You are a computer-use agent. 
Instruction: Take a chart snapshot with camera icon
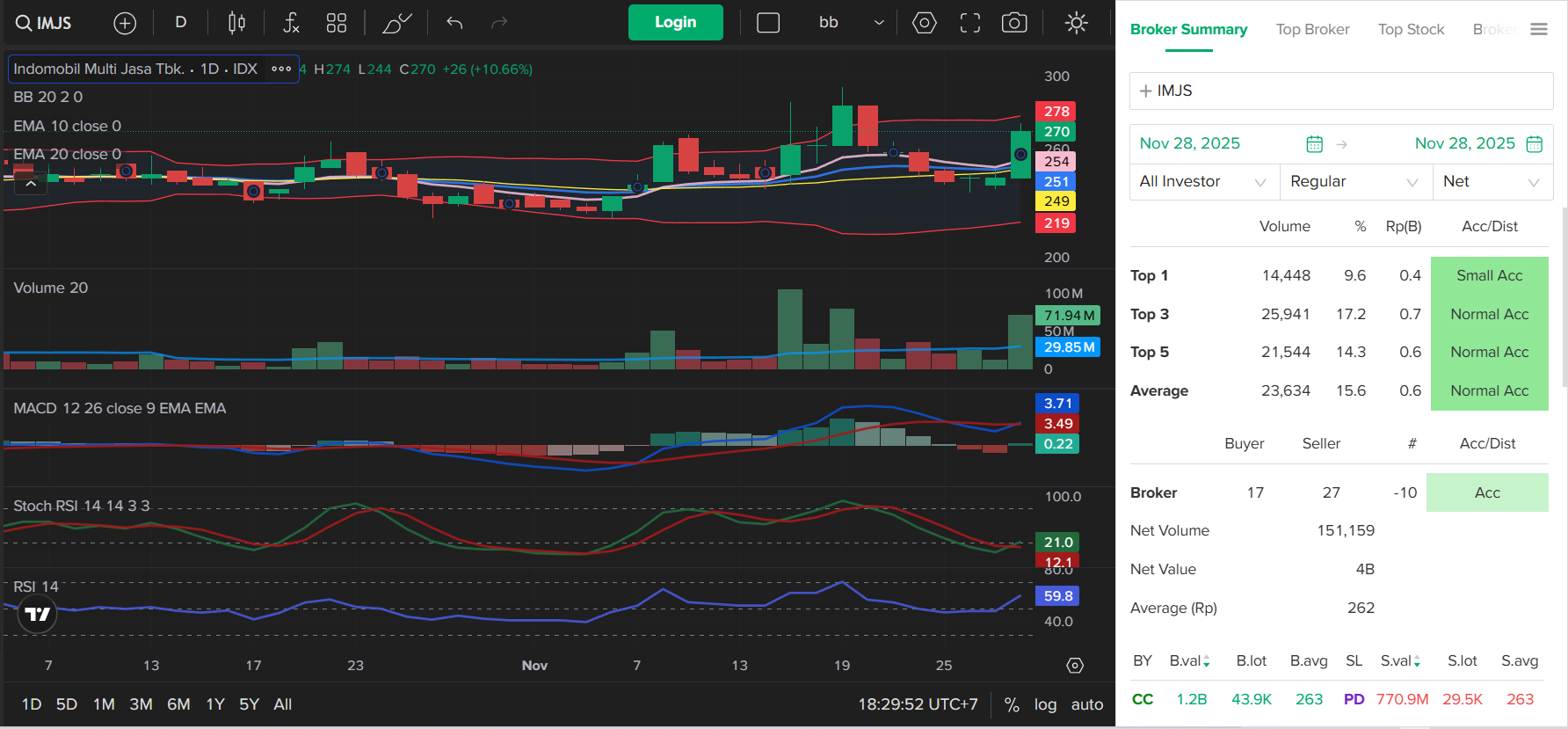pyautogui.click(x=1014, y=23)
